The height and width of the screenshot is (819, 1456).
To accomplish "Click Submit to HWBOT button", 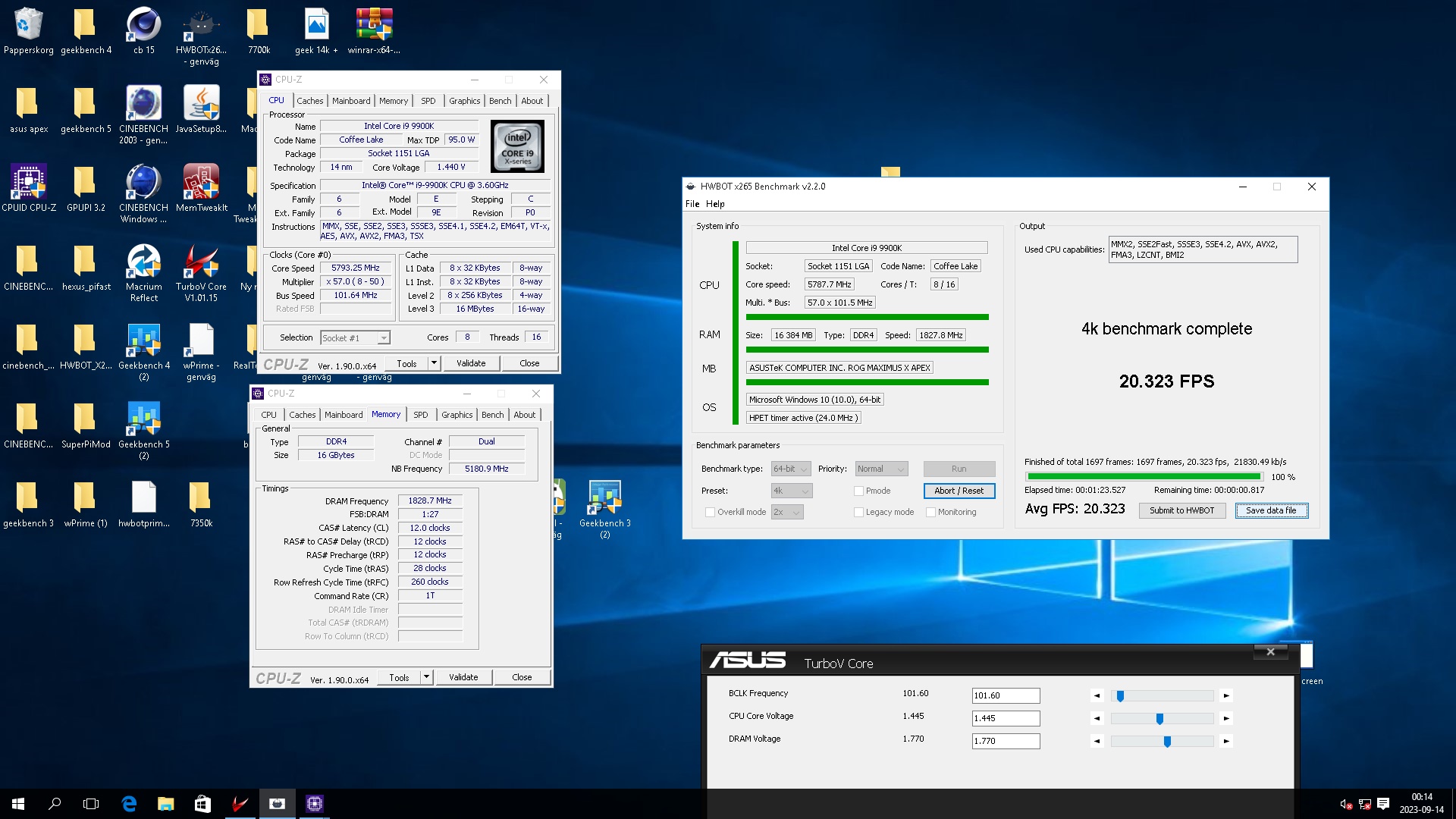I will [1181, 510].
